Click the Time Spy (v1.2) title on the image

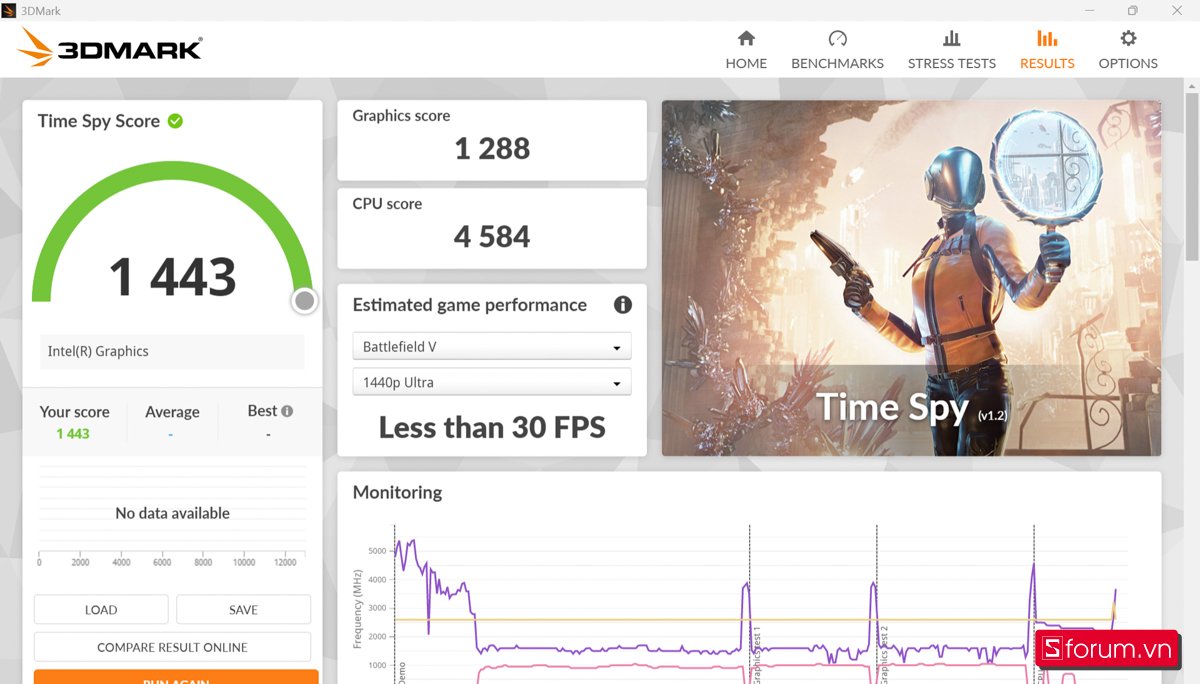[911, 407]
